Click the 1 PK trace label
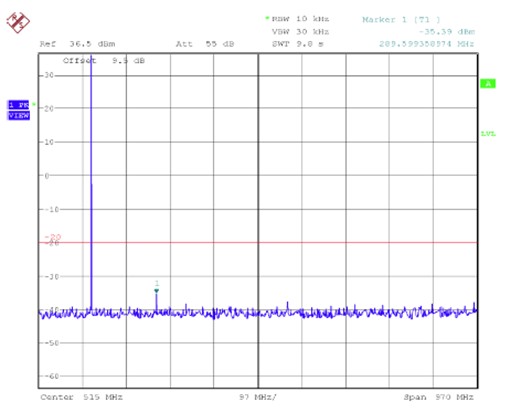This screenshot has width=505, height=413. 18,105
